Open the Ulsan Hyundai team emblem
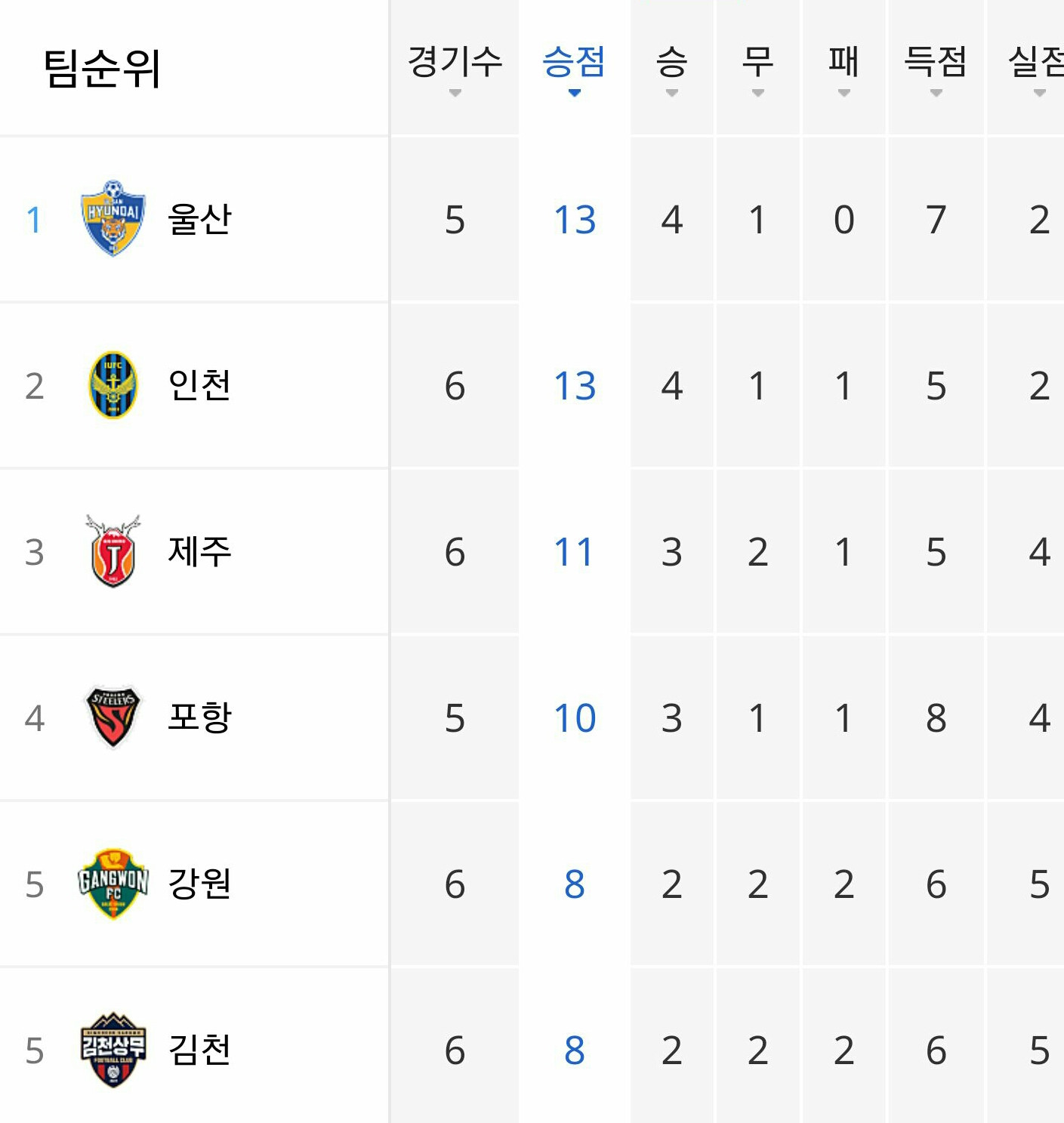Screen dimensions: 1064x1123 click(x=113, y=218)
